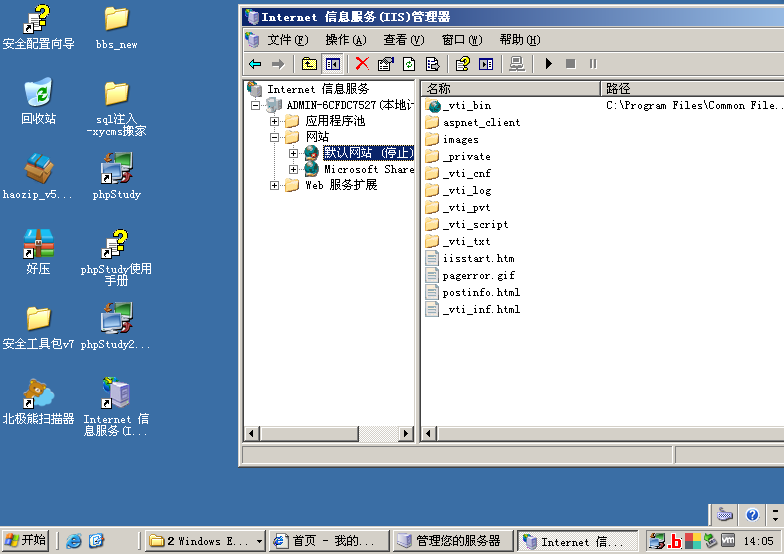The height and width of the screenshot is (554, 784).
Task: Collapse the 网站 tree node
Action: 274,138
